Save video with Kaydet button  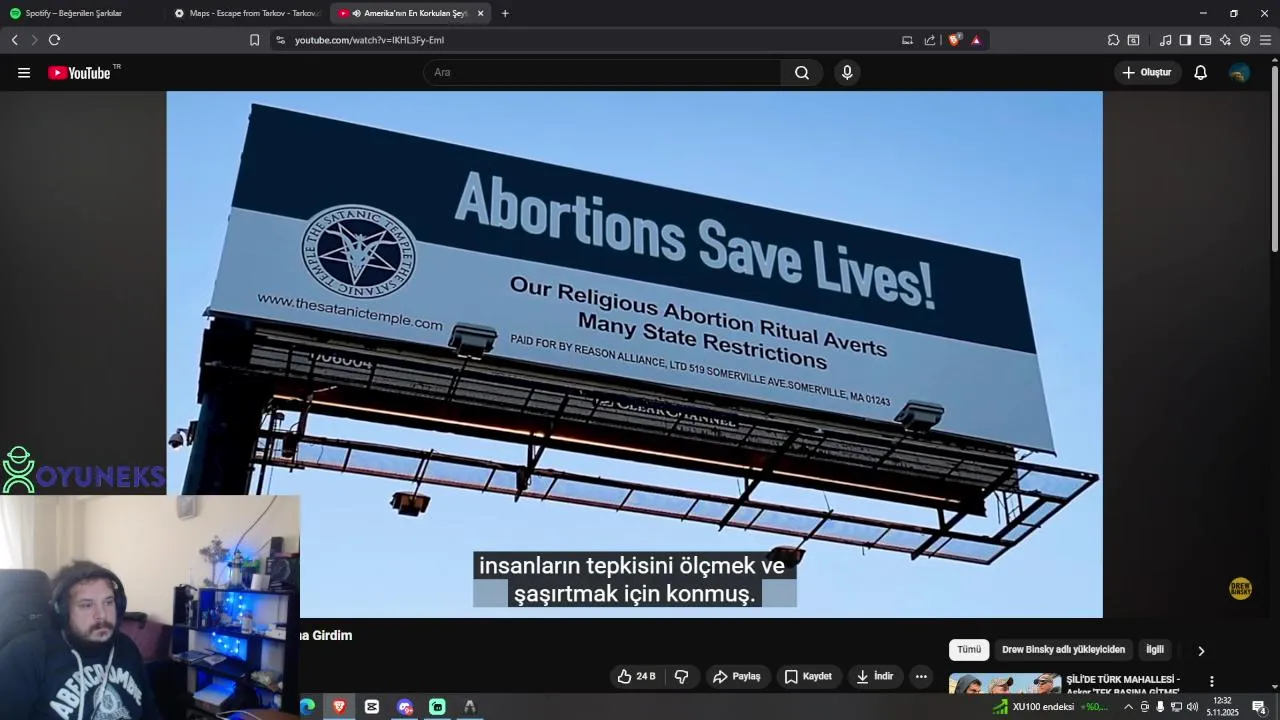(808, 677)
